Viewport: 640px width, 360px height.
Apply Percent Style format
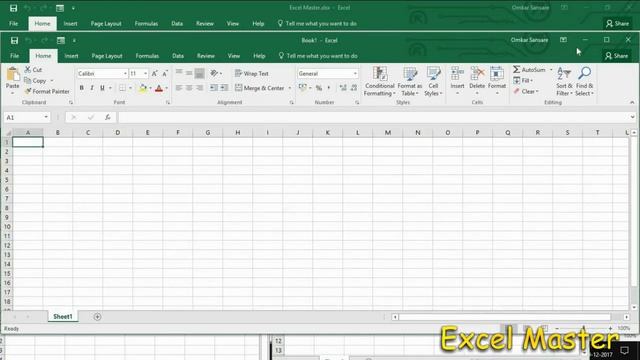tap(319, 88)
